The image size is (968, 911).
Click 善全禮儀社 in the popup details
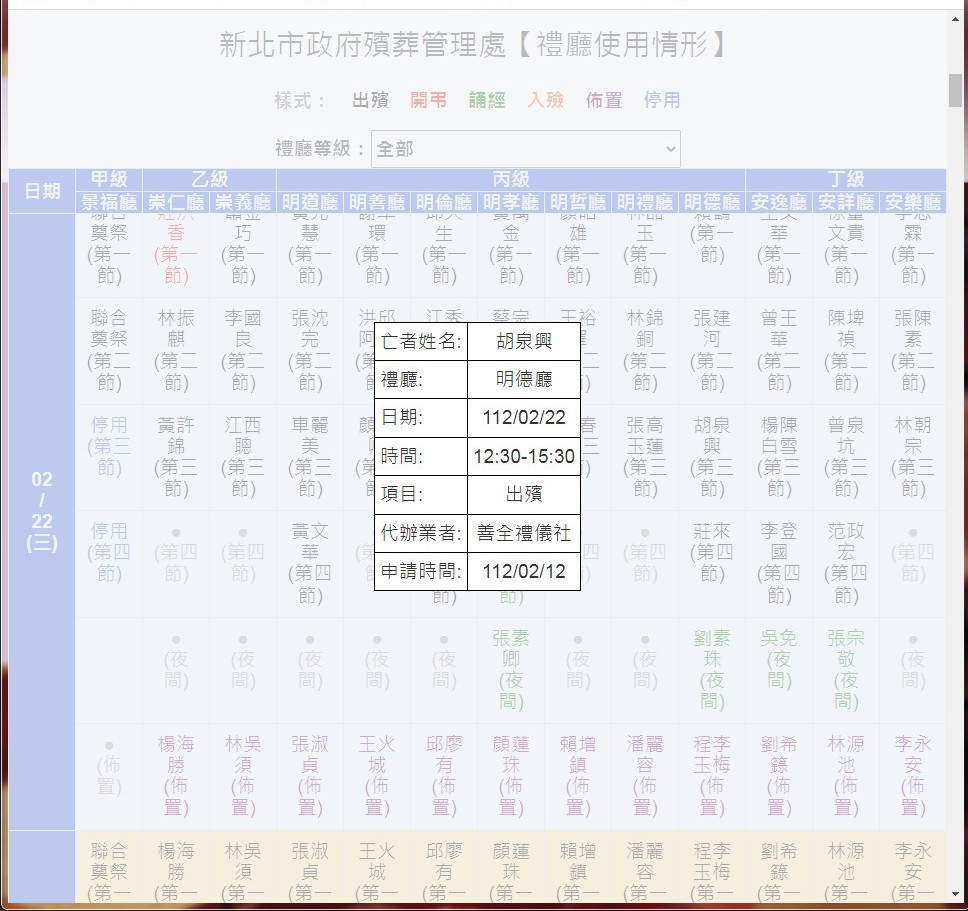coord(523,533)
